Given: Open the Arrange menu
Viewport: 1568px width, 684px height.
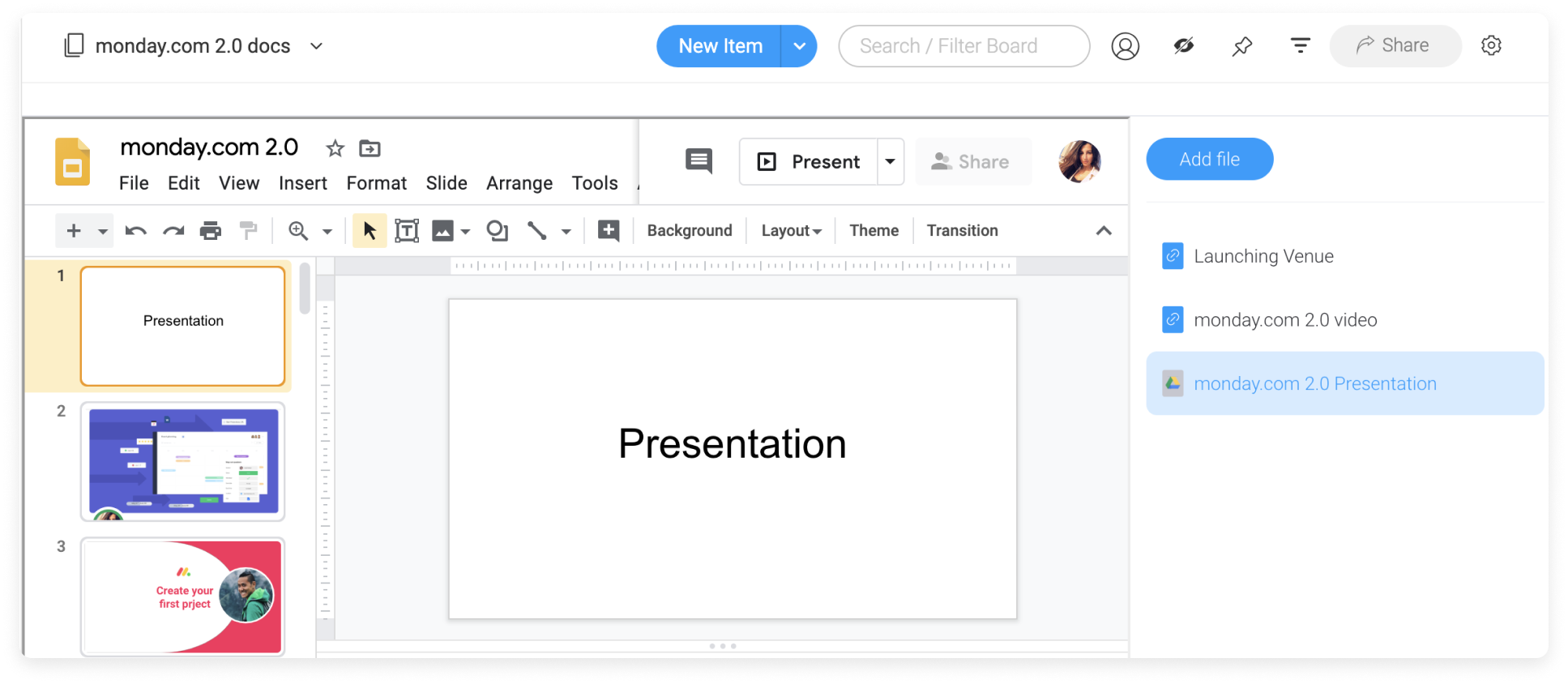Looking at the screenshot, I should pyautogui.click(x=519, y=183).
